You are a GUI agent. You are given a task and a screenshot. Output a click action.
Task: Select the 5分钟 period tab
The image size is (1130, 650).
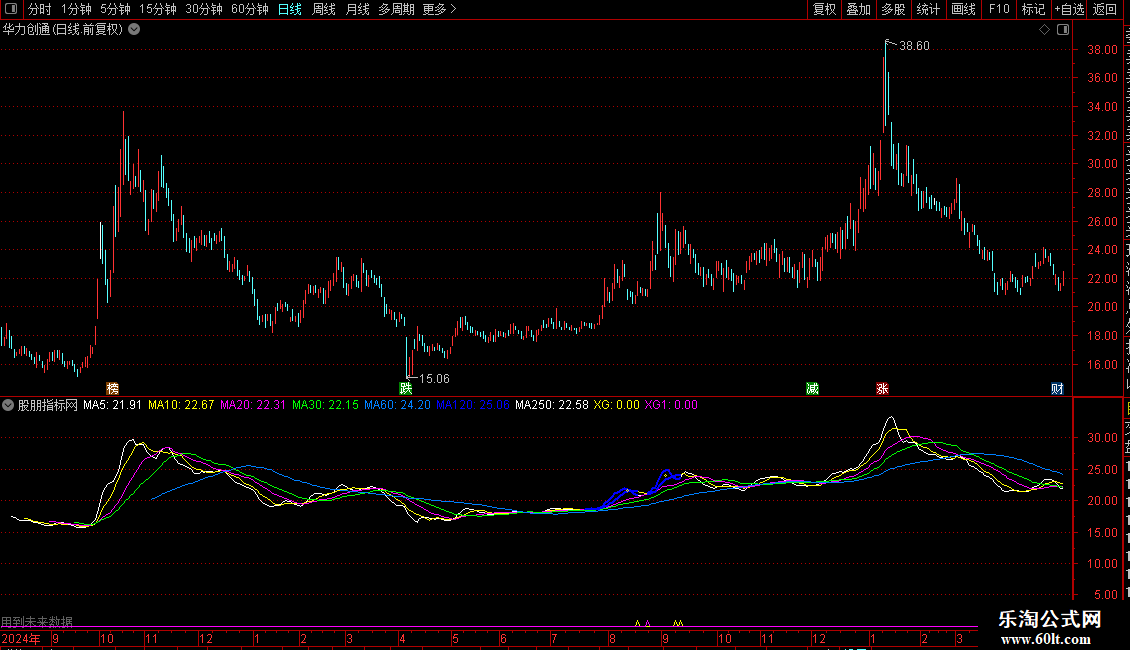[x=115, y=9]
